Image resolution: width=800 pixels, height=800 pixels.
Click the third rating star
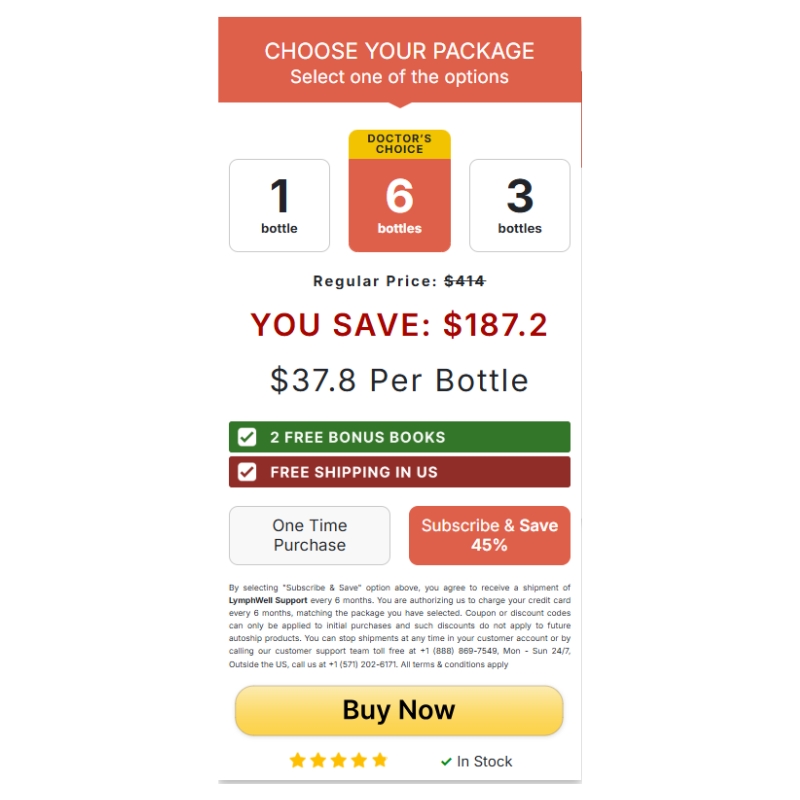[x=338, y=760]
